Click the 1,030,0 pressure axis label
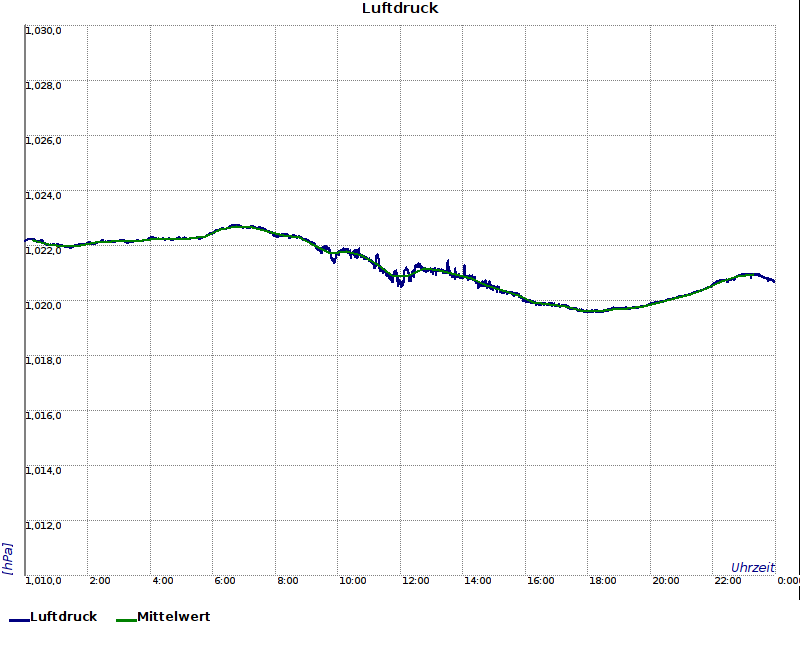The image size is (800, 650). coord(43,30)
